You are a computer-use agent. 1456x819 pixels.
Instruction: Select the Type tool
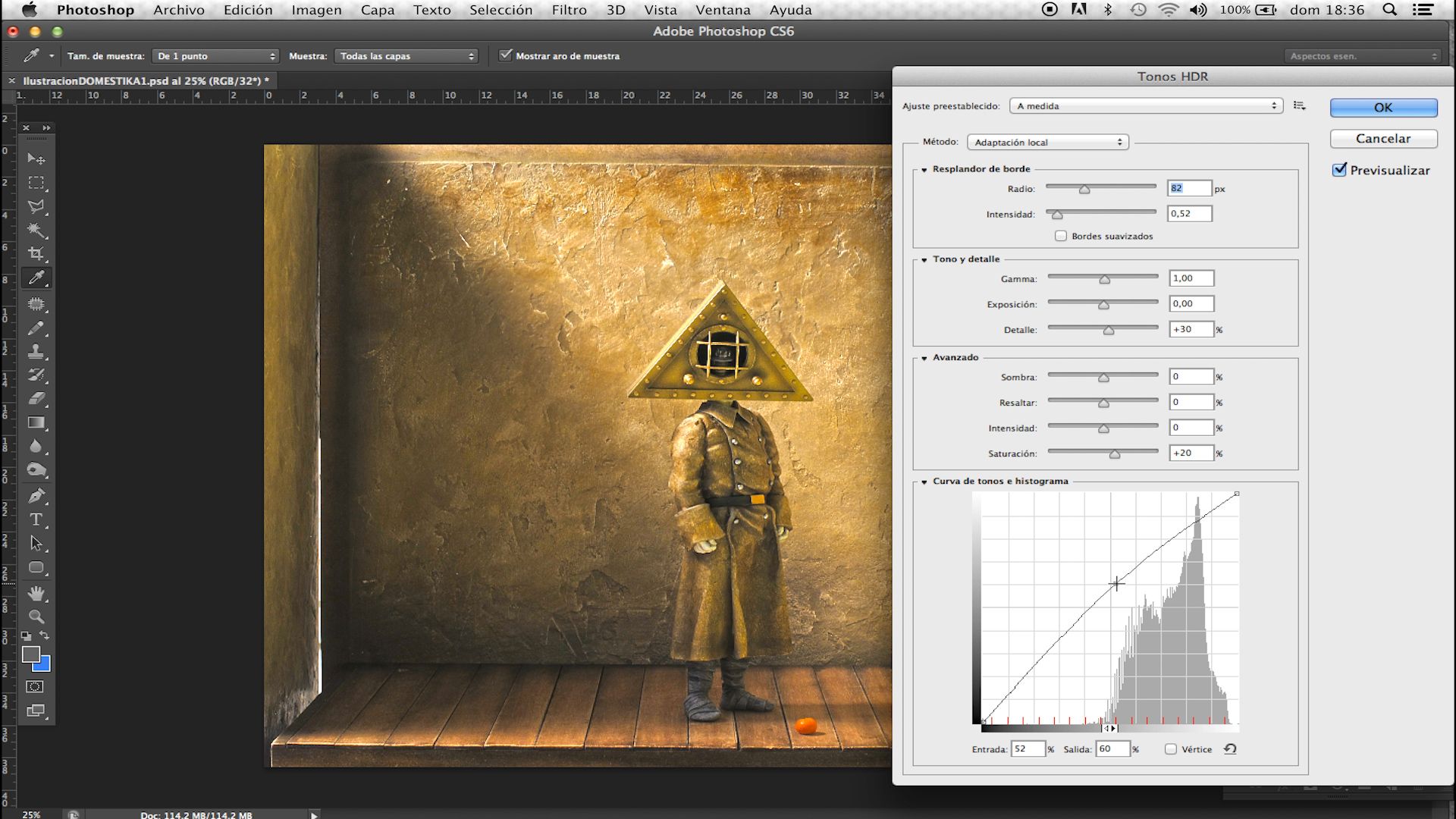(x=36, y=520)
